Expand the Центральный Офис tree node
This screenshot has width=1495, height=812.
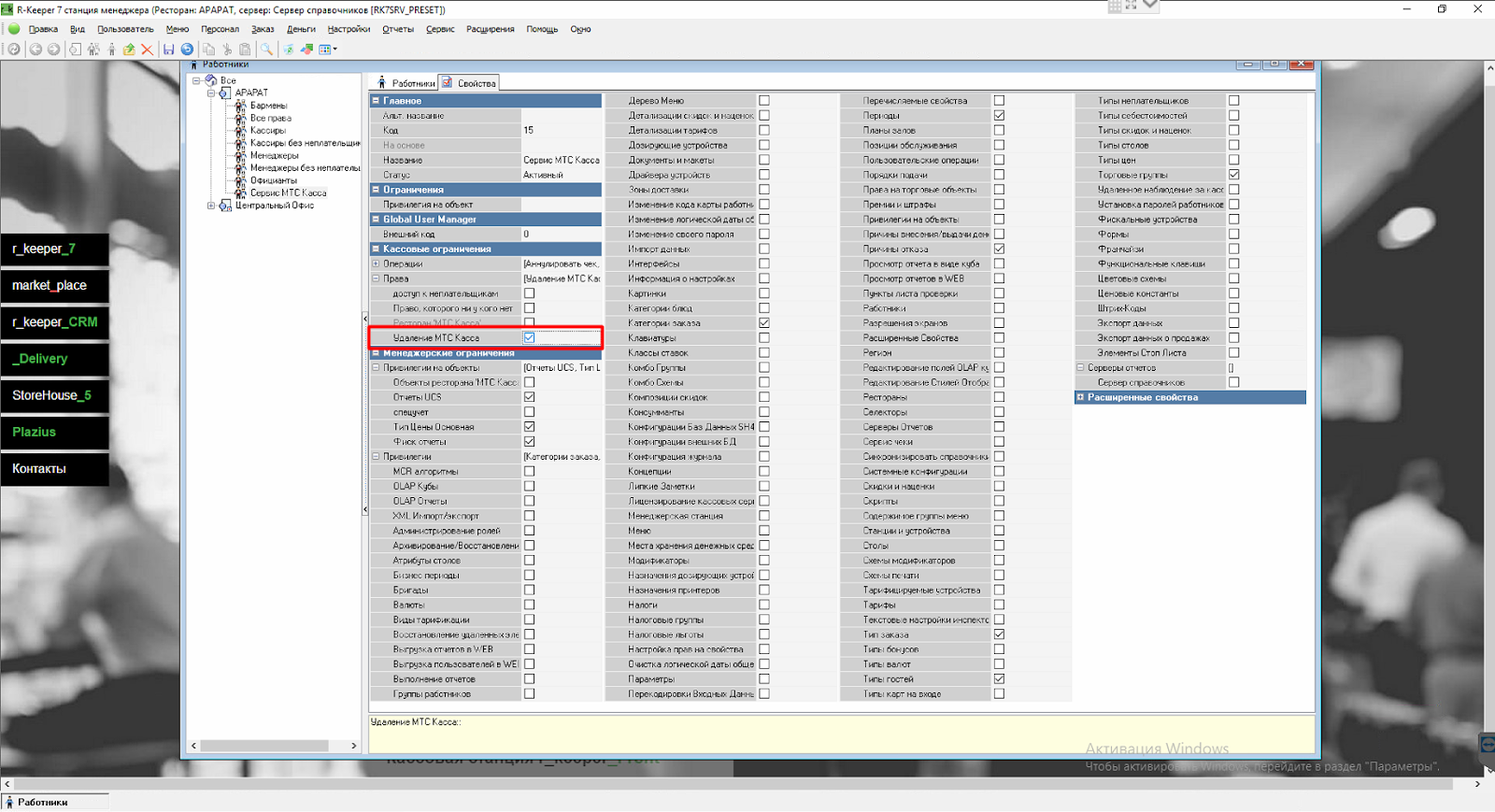[x=211, y=206]
